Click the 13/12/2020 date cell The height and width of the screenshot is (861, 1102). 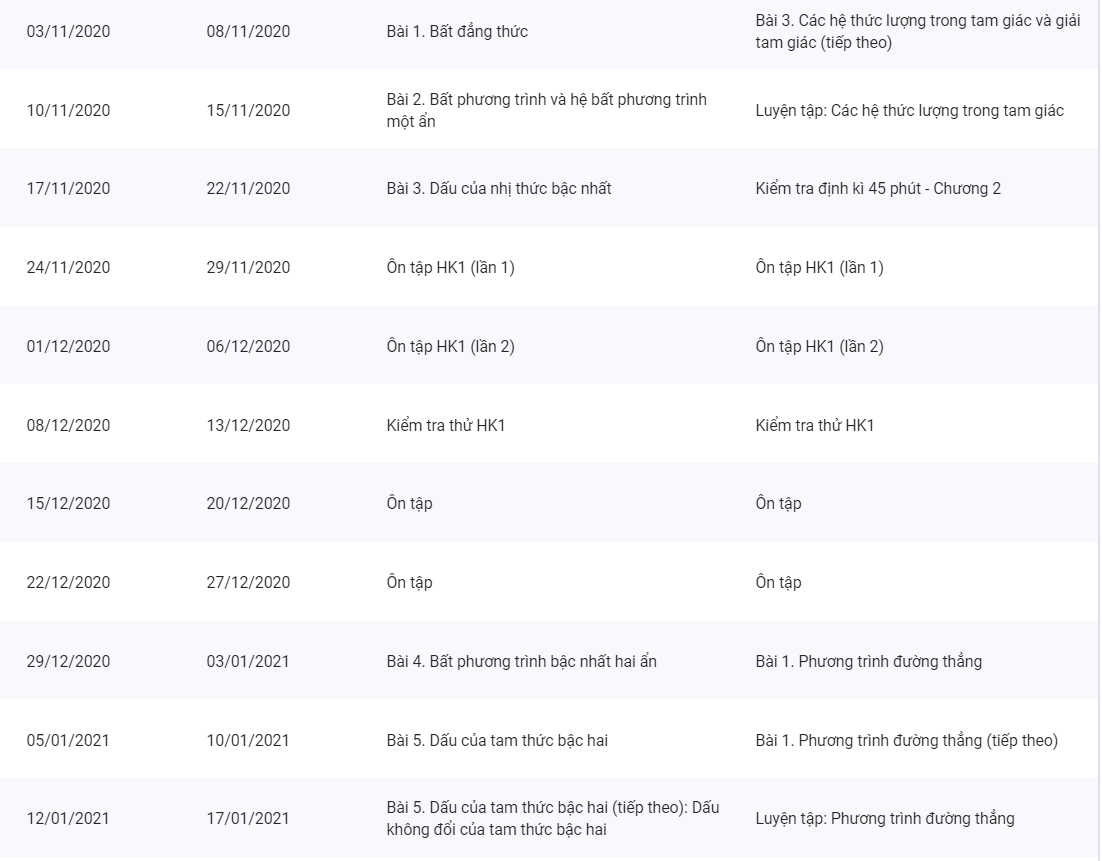point(248,425)
